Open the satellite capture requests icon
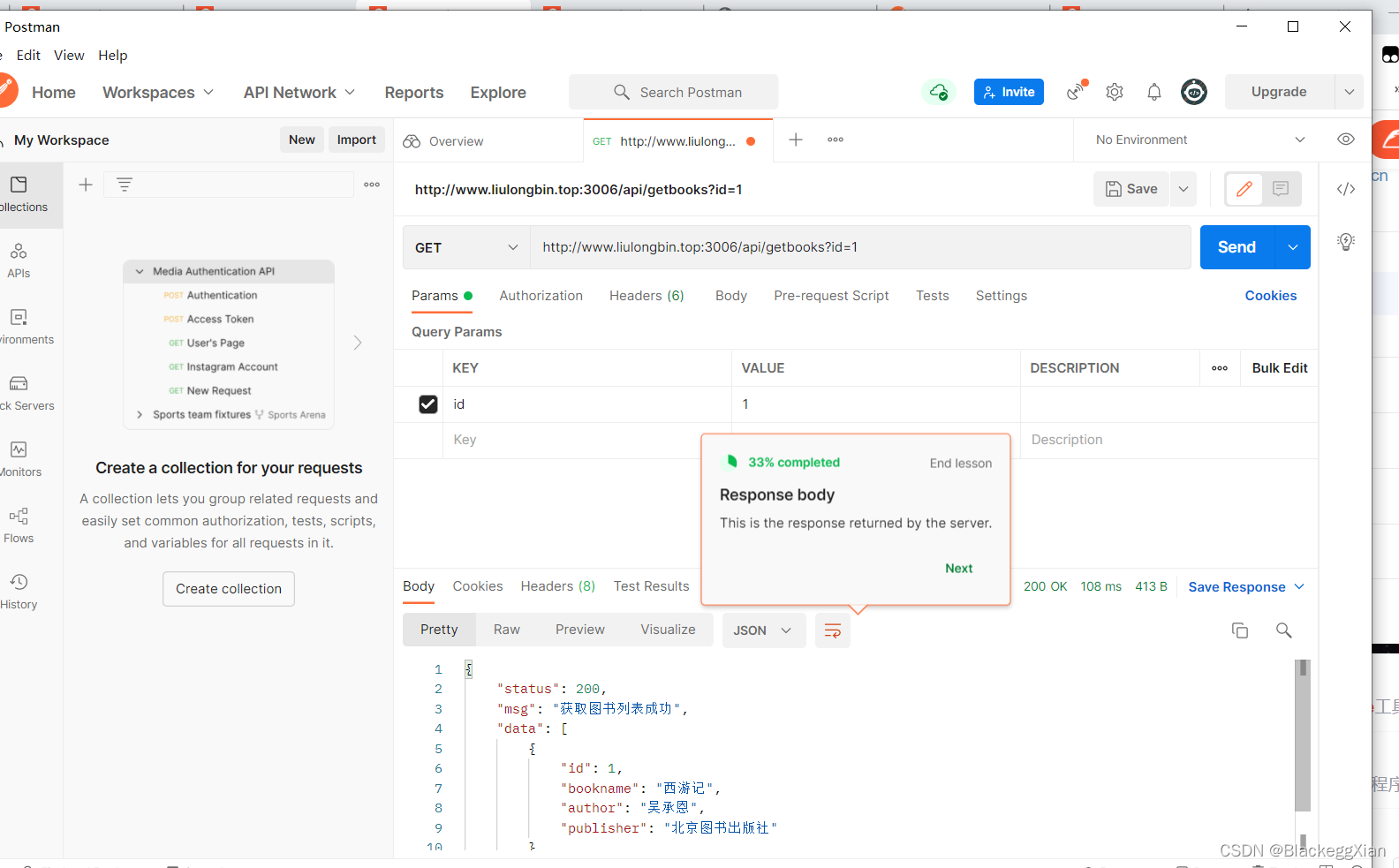Viewport: 1399px width, 868px height. 1076,91
